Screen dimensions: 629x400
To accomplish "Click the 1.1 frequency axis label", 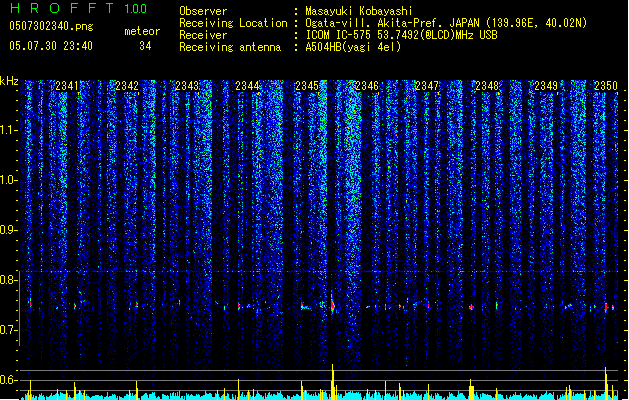I will (9, 131).
